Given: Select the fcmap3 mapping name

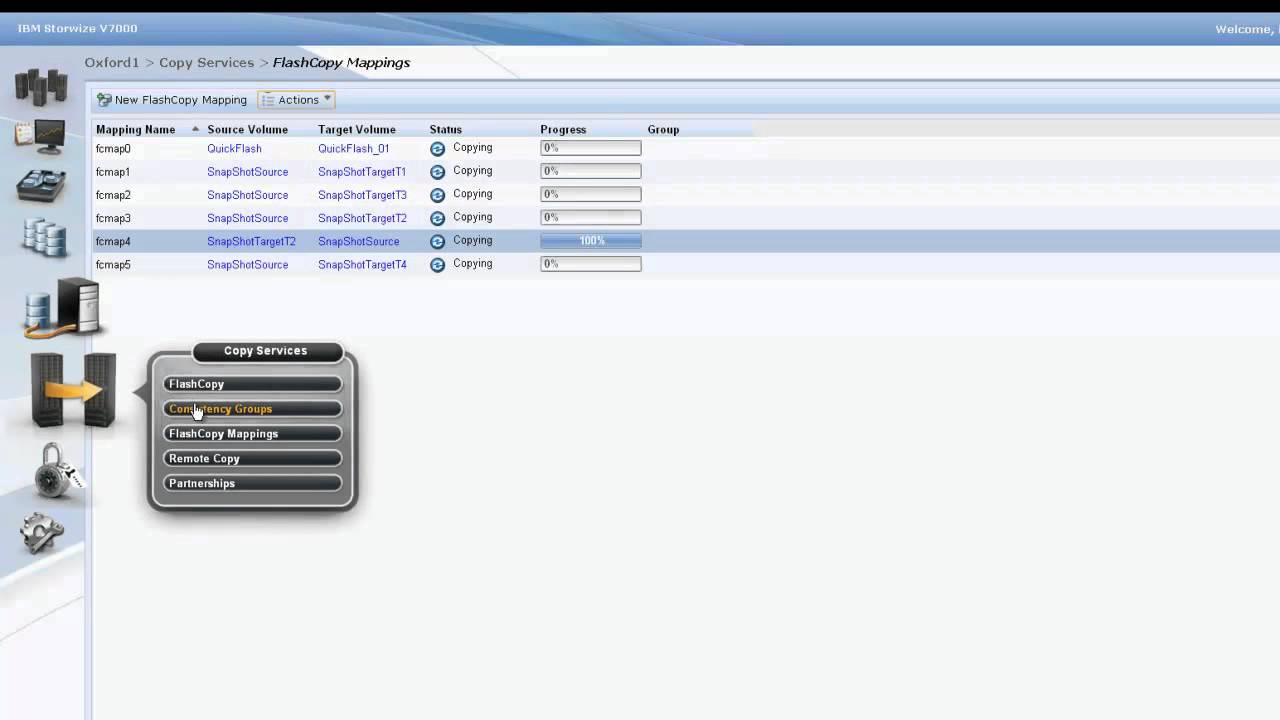Looking at the screenshot, I should (113, 218).
